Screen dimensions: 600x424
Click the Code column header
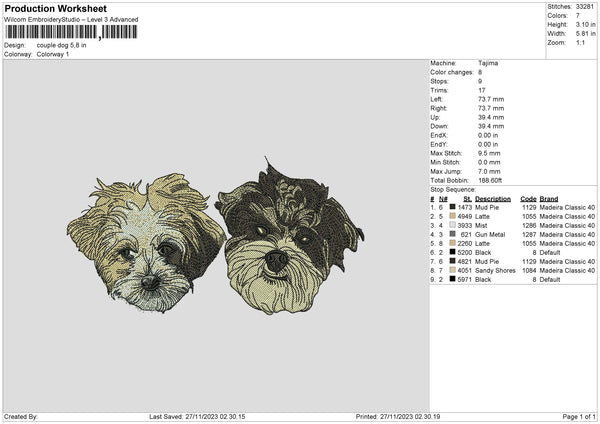pos(529,198)
